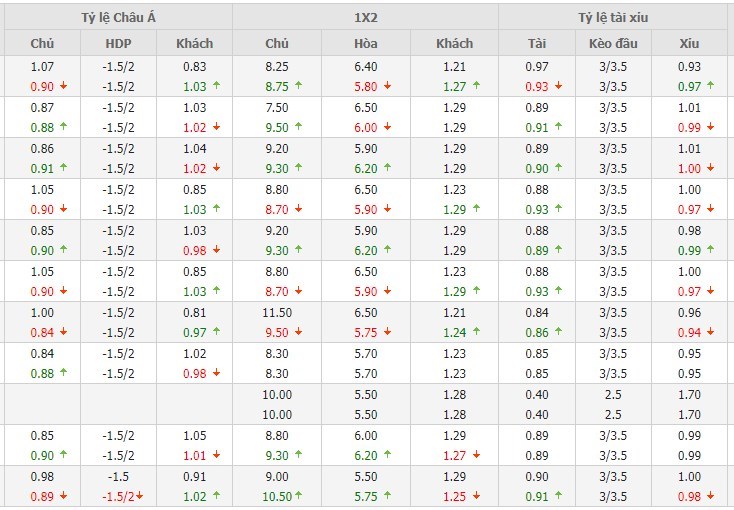Click the 9.00 home win odds
Viewport: 734px width, 510px height.
click(x=277, y=476)
